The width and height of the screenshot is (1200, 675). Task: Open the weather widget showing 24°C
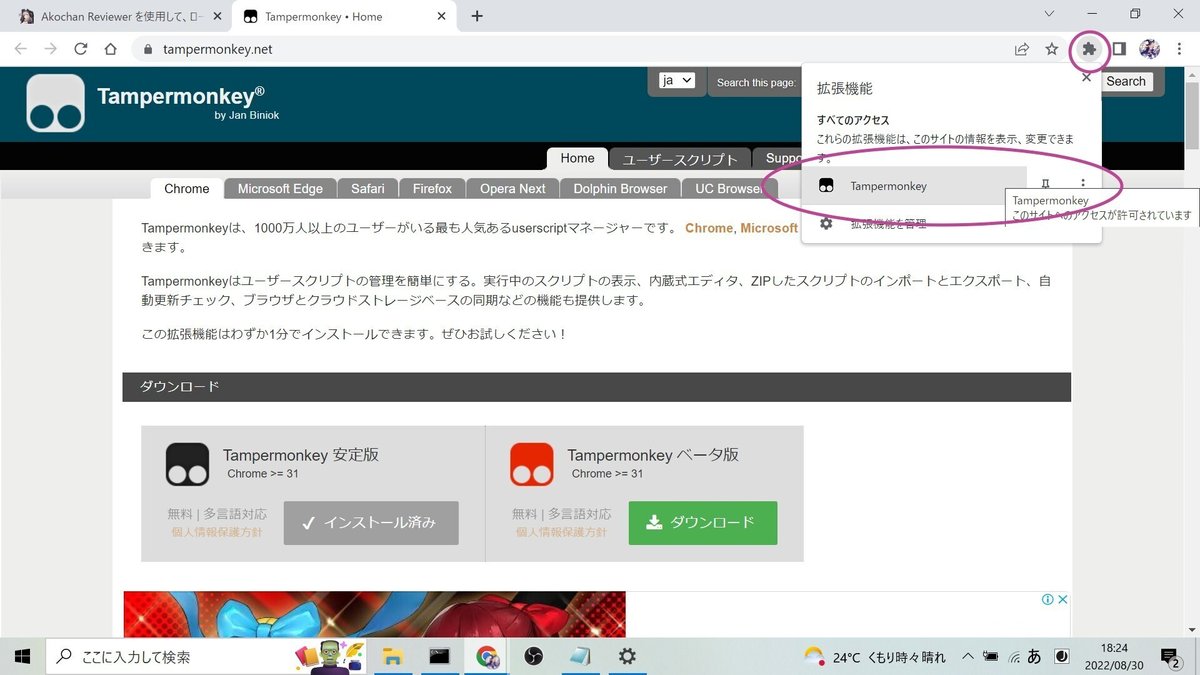(875, 657)
